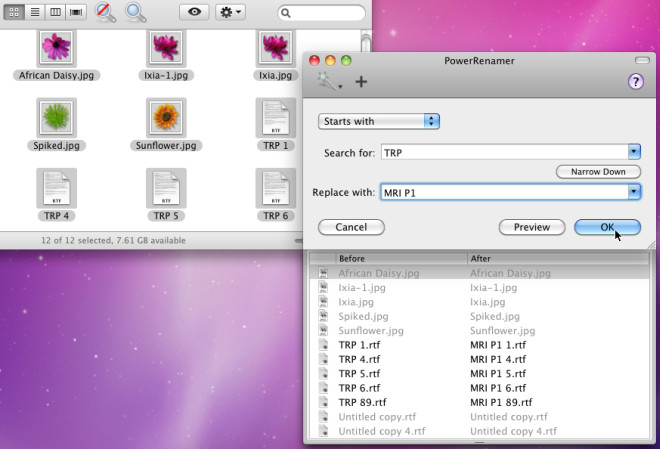Switch Finder to column view
The width and height of the screenshot is (660, 449).
55,12
